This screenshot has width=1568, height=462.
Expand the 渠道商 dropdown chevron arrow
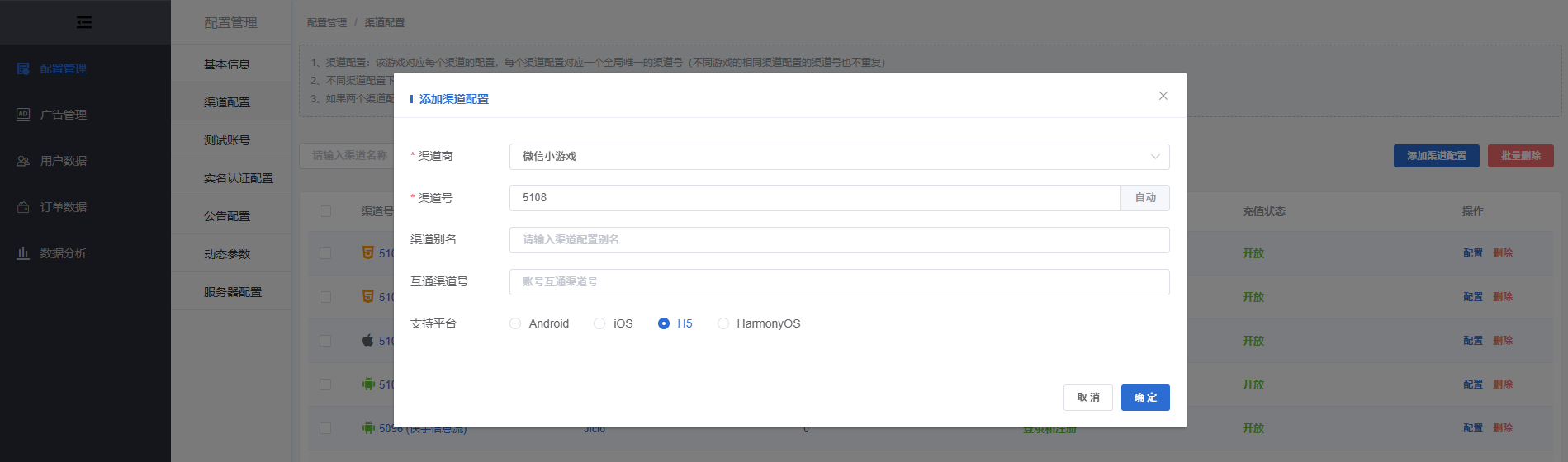[x=1155, y=157]
